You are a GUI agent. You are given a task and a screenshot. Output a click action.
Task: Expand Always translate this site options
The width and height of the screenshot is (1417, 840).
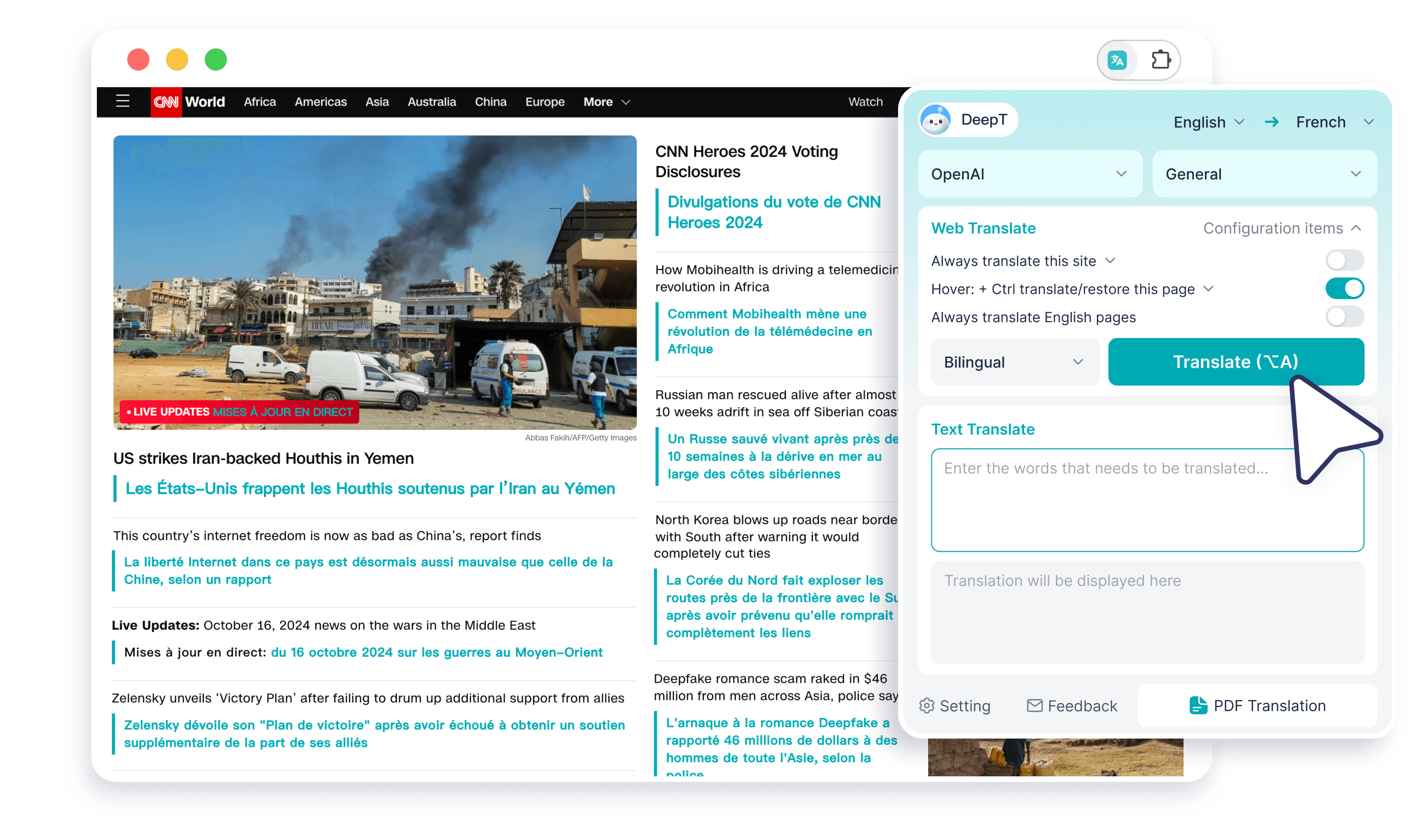tap(1110, 260)
